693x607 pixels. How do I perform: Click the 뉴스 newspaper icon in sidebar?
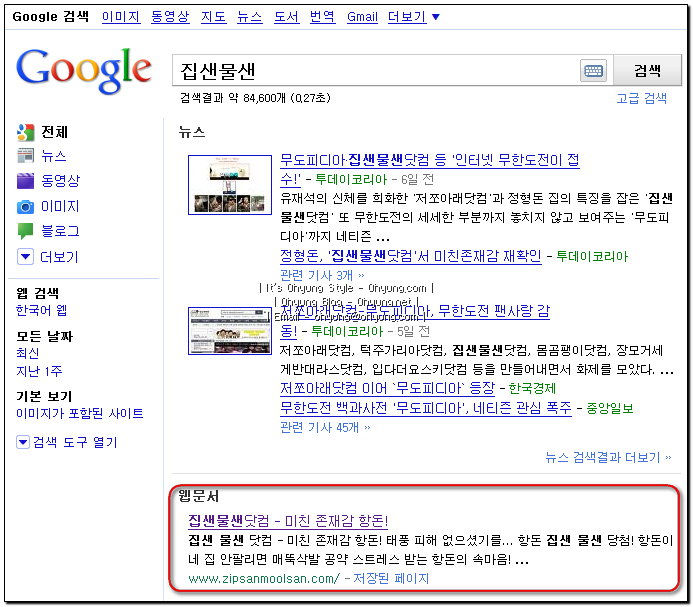[26, 156]
